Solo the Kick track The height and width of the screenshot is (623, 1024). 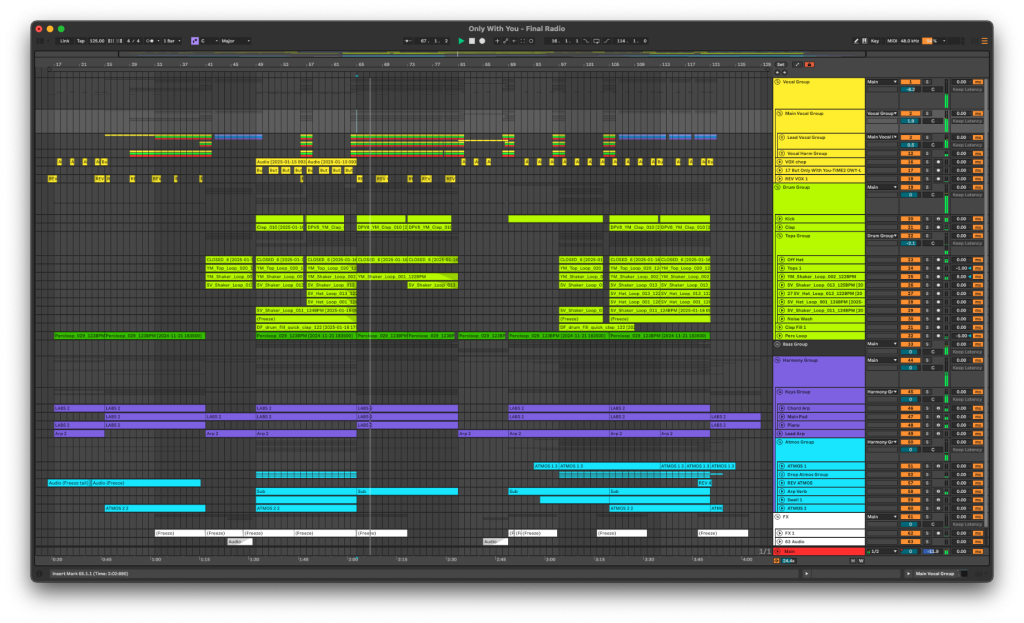click(x=926, y=218)
